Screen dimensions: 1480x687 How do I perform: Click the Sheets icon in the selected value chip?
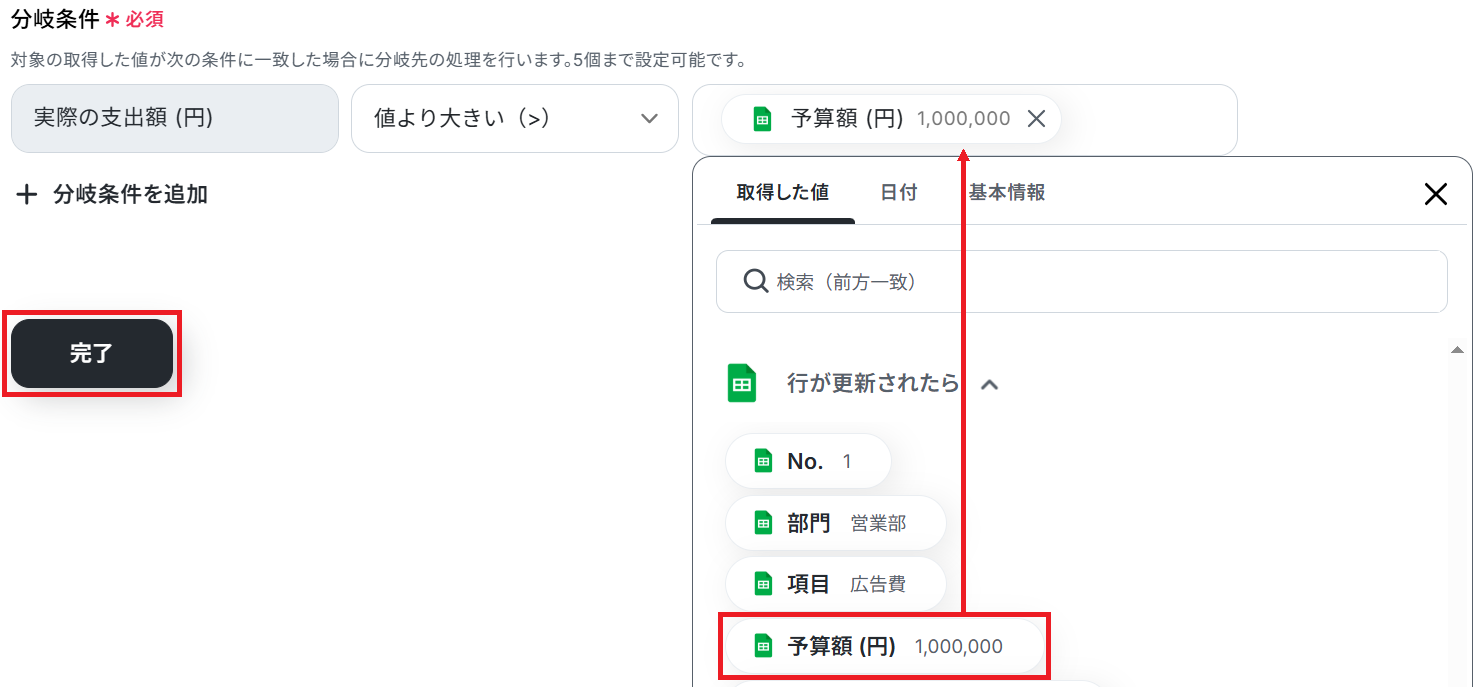762,119
